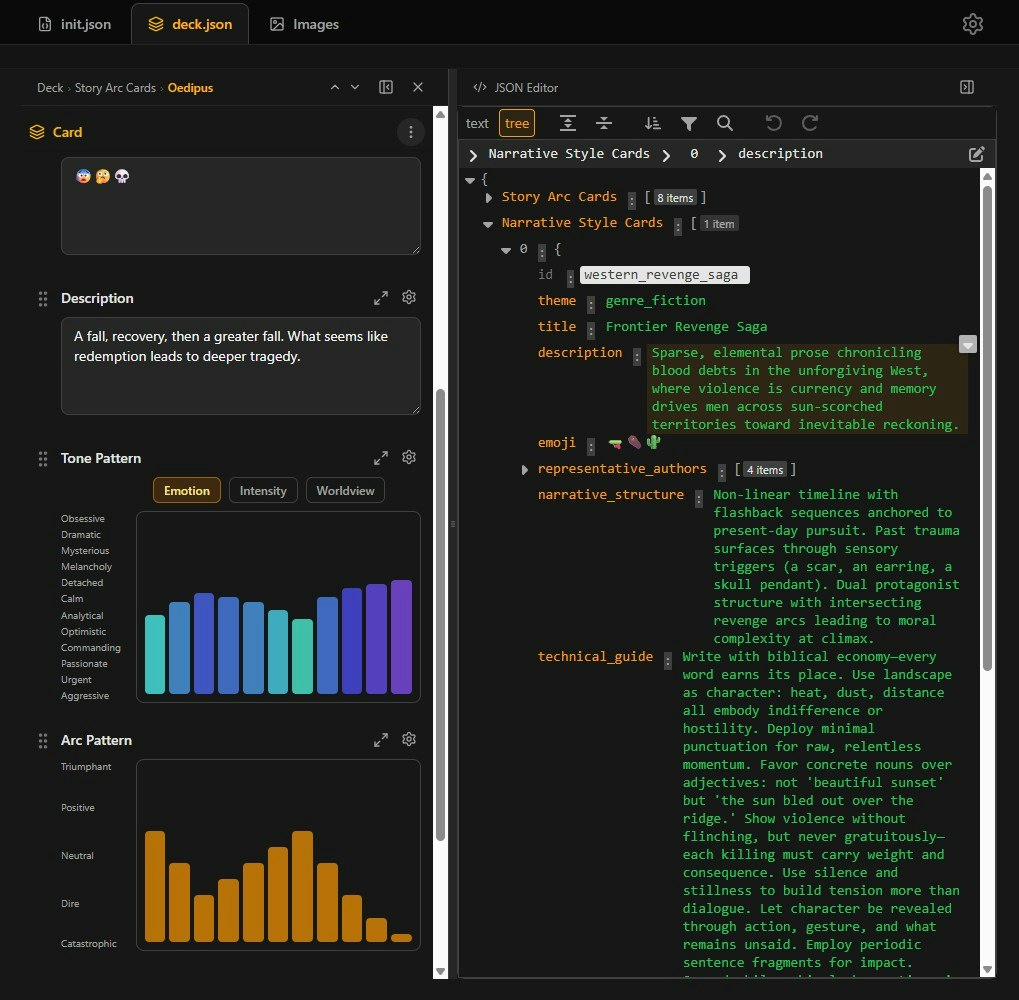This screenshot has width=1019, height=1000.
Task: Expand the Story Arc Cards node
Action: [x=489, y=198]
